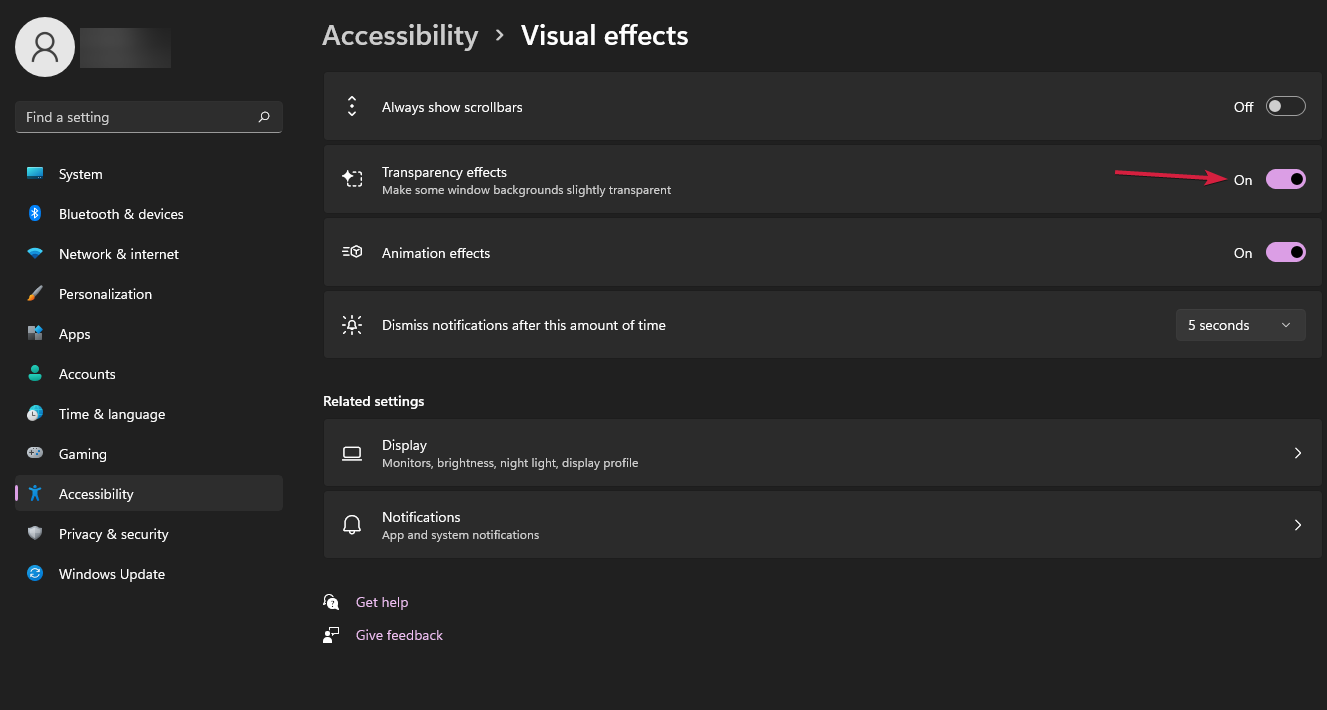
Task: Go back via the Accessibility breadcrumb
Action: [400, 36]
